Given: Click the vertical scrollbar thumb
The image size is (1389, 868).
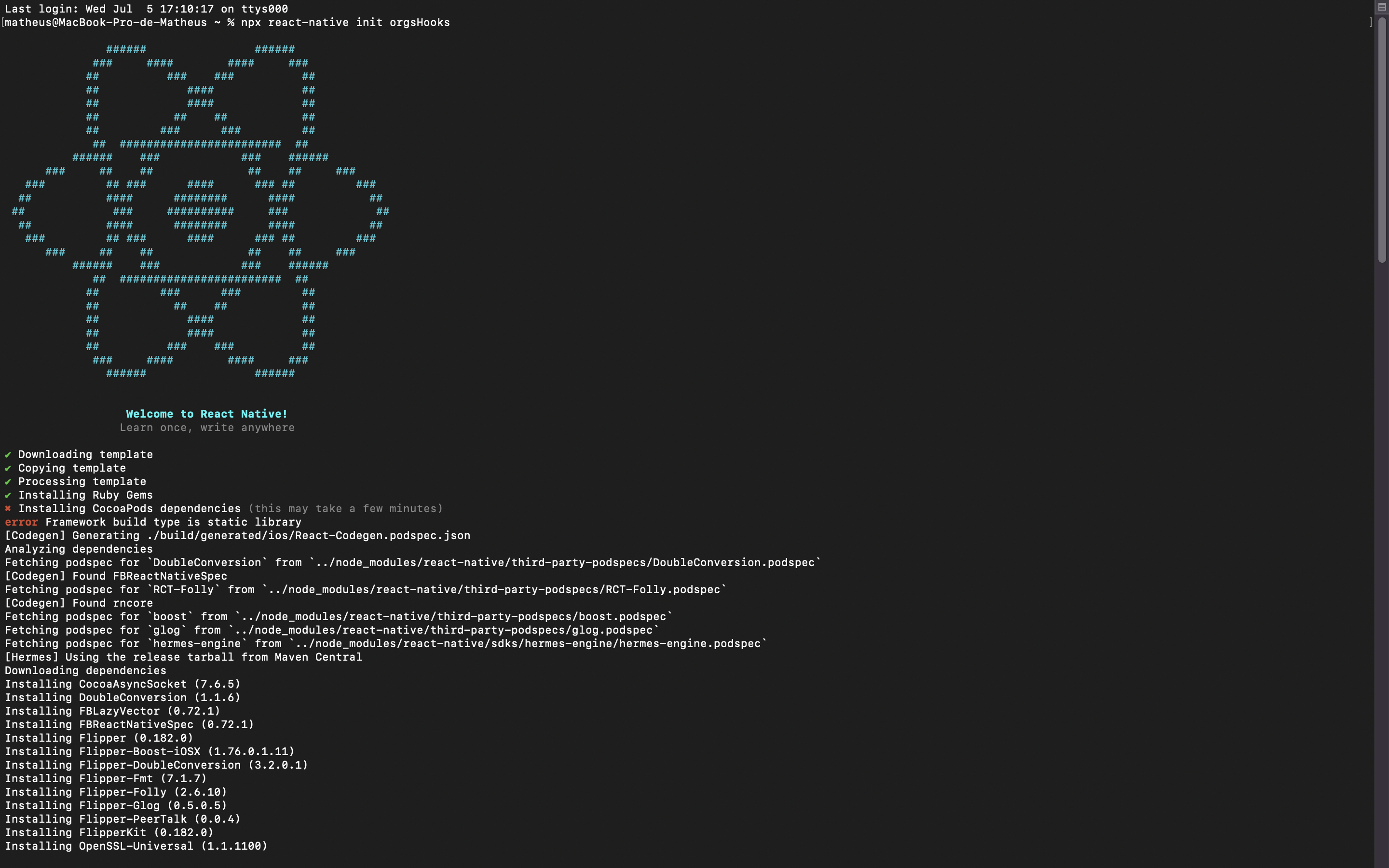Looking at the screenshot, I should tap(1382, 140).
